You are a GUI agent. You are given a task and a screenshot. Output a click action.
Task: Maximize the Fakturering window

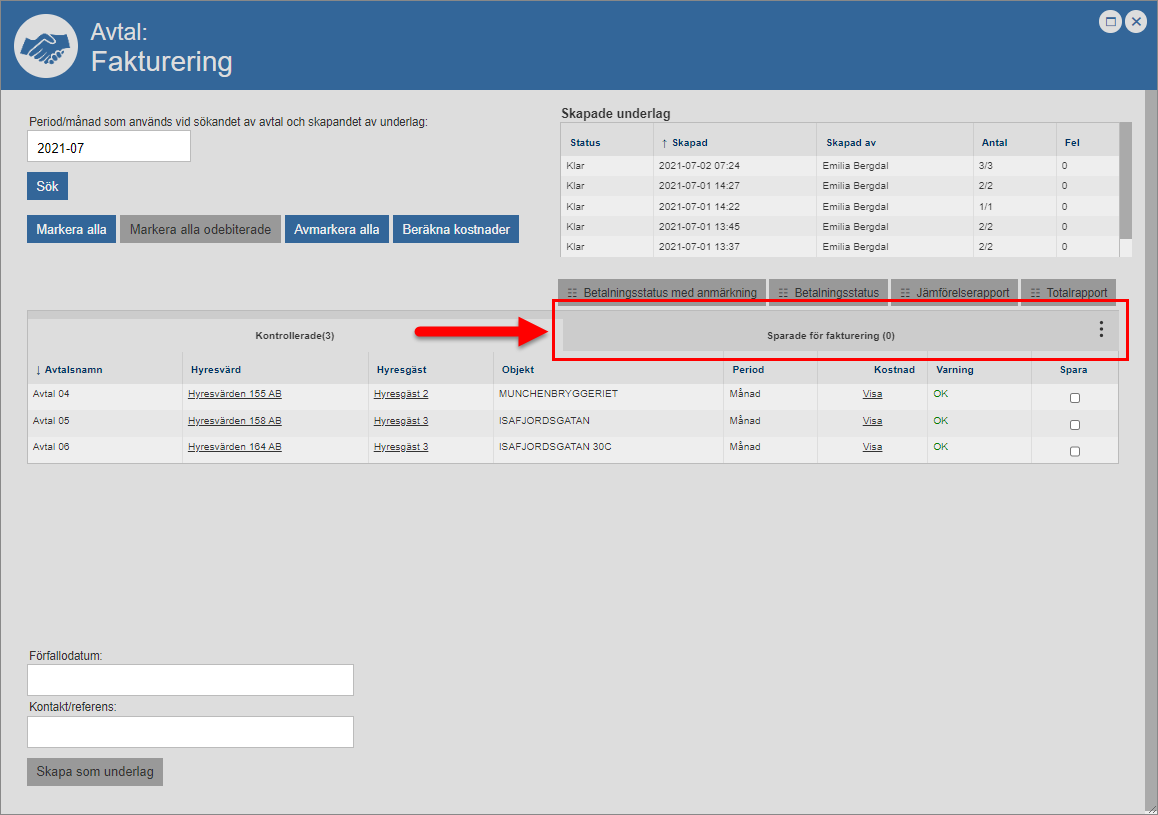point(1110,21)
